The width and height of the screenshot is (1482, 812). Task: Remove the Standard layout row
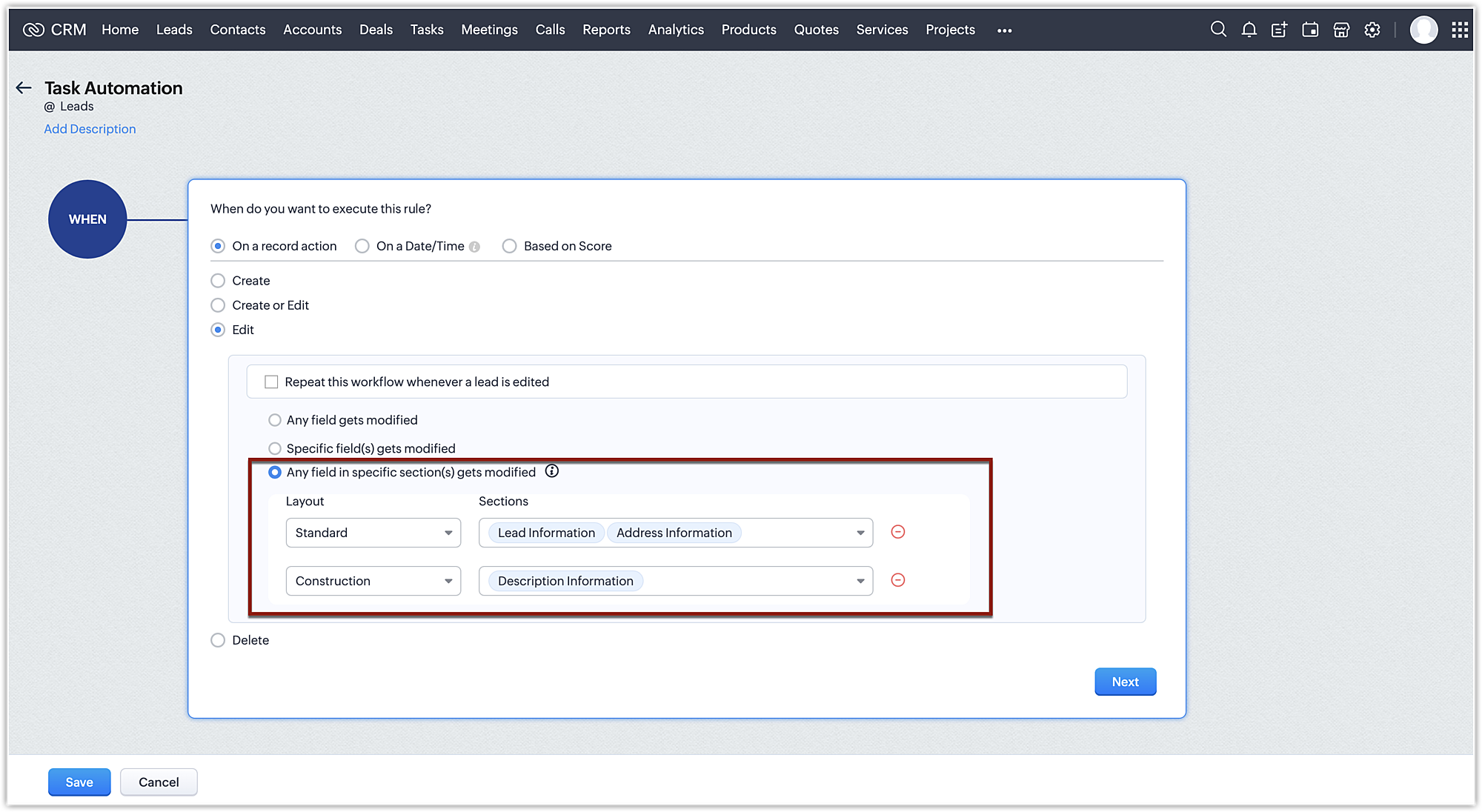pyautogui.click(x=897, y=532)
